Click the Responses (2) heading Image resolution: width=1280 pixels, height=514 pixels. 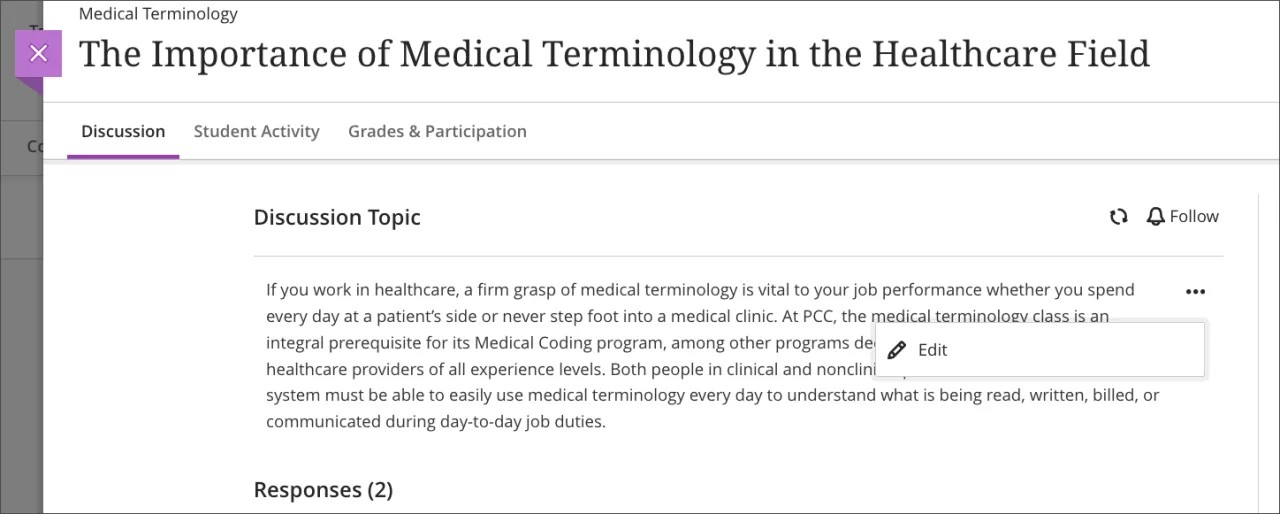323,490
